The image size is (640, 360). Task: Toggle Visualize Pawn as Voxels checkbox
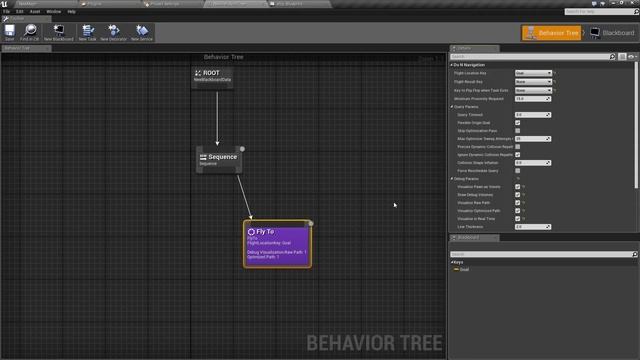[518, 187]
